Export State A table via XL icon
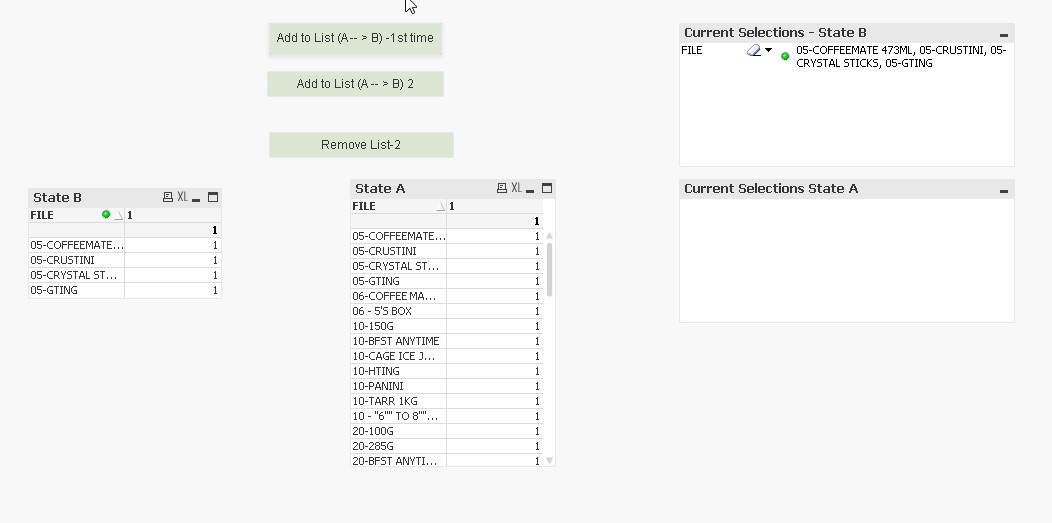The width and height of the screenshot is (1052, 523). (516, 188)
